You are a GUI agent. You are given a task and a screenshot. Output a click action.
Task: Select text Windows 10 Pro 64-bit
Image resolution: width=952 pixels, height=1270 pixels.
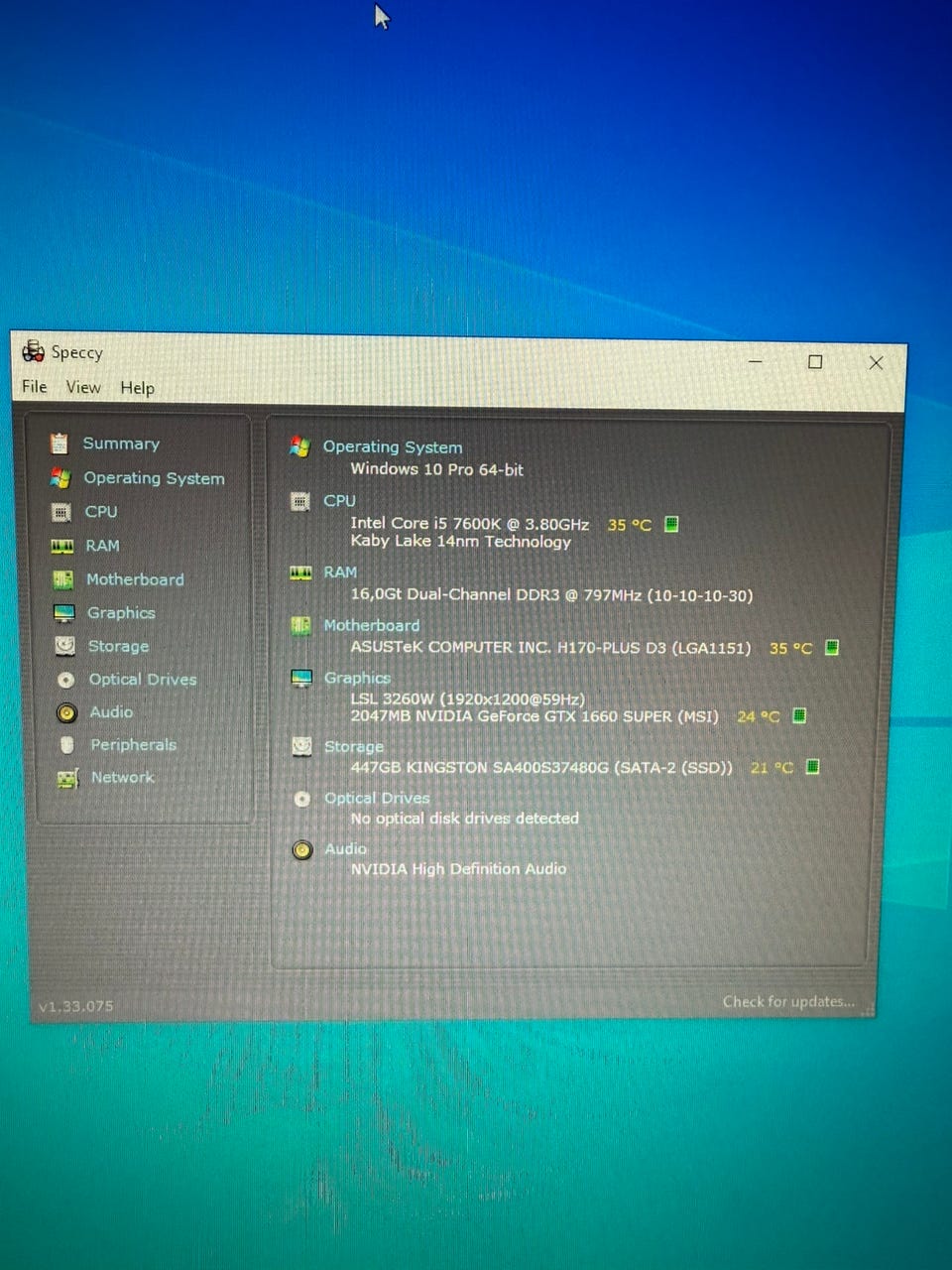click(x=436, y=469)
